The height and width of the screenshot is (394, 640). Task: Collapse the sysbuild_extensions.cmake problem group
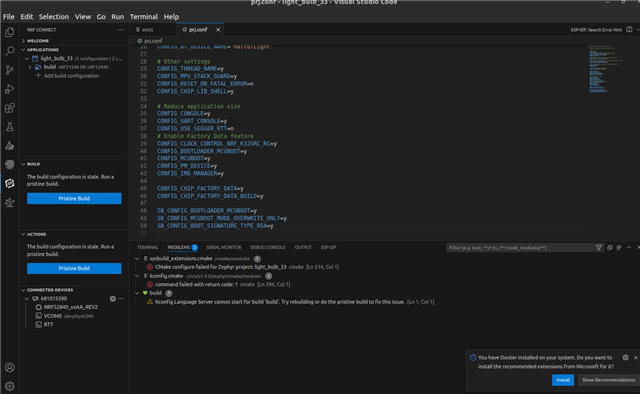coord(137,258)
